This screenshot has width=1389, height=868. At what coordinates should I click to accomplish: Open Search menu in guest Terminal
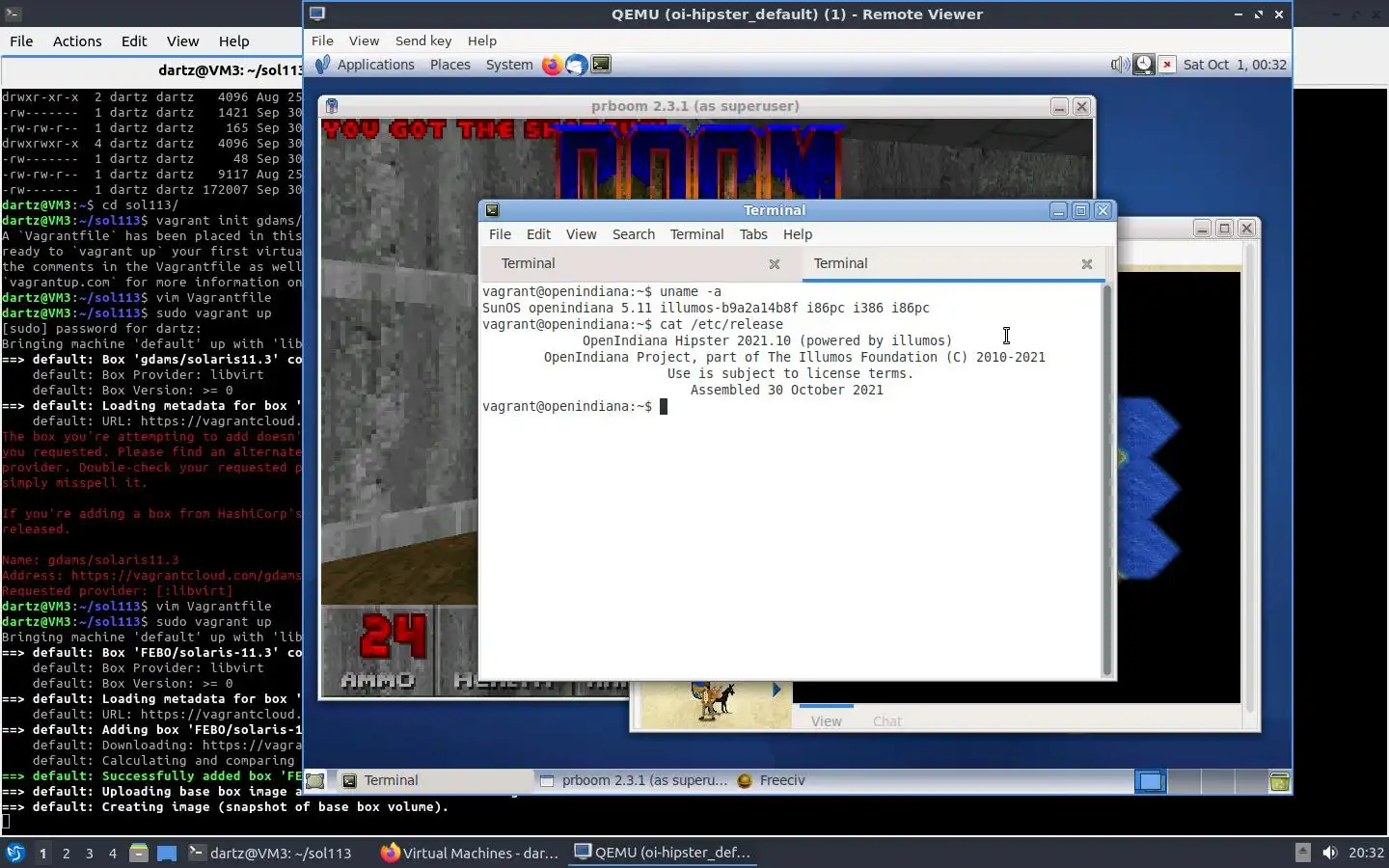(x=633, y=234)
